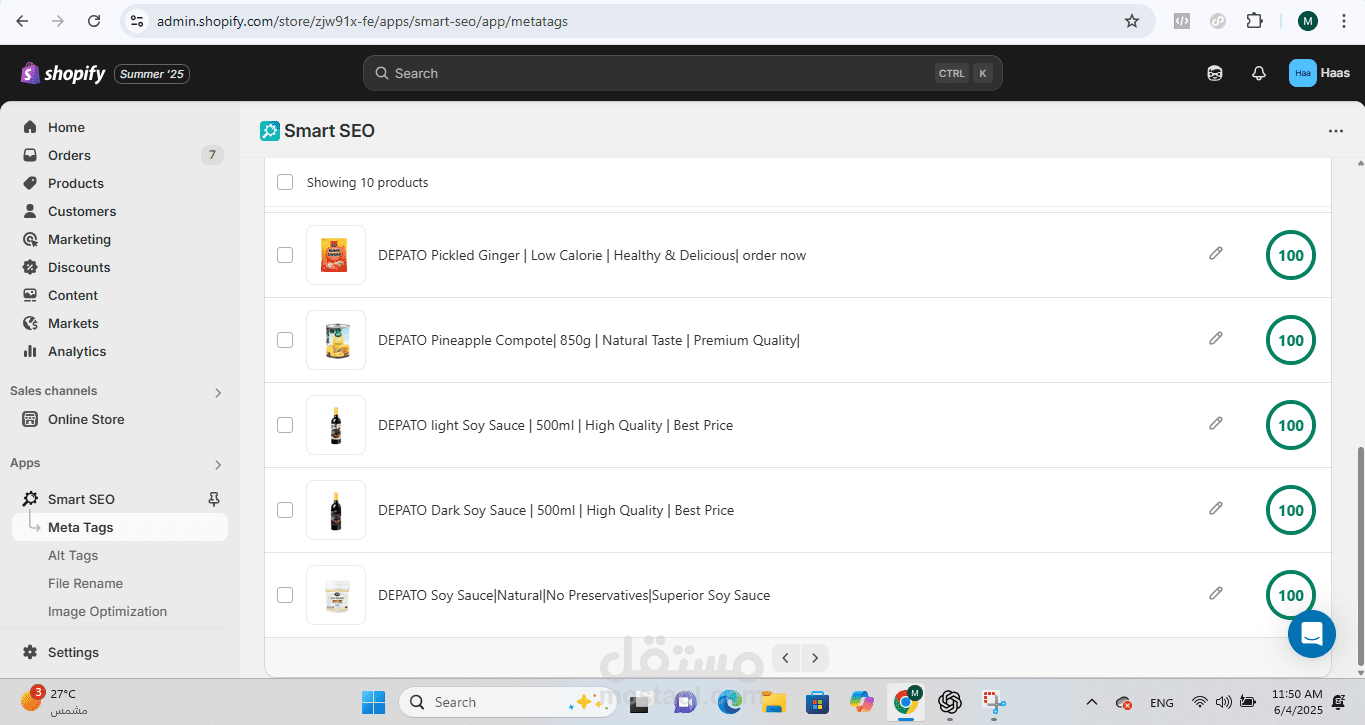
Task: Open ChatGPT app in taskbar
Action: tap(950, 702)
